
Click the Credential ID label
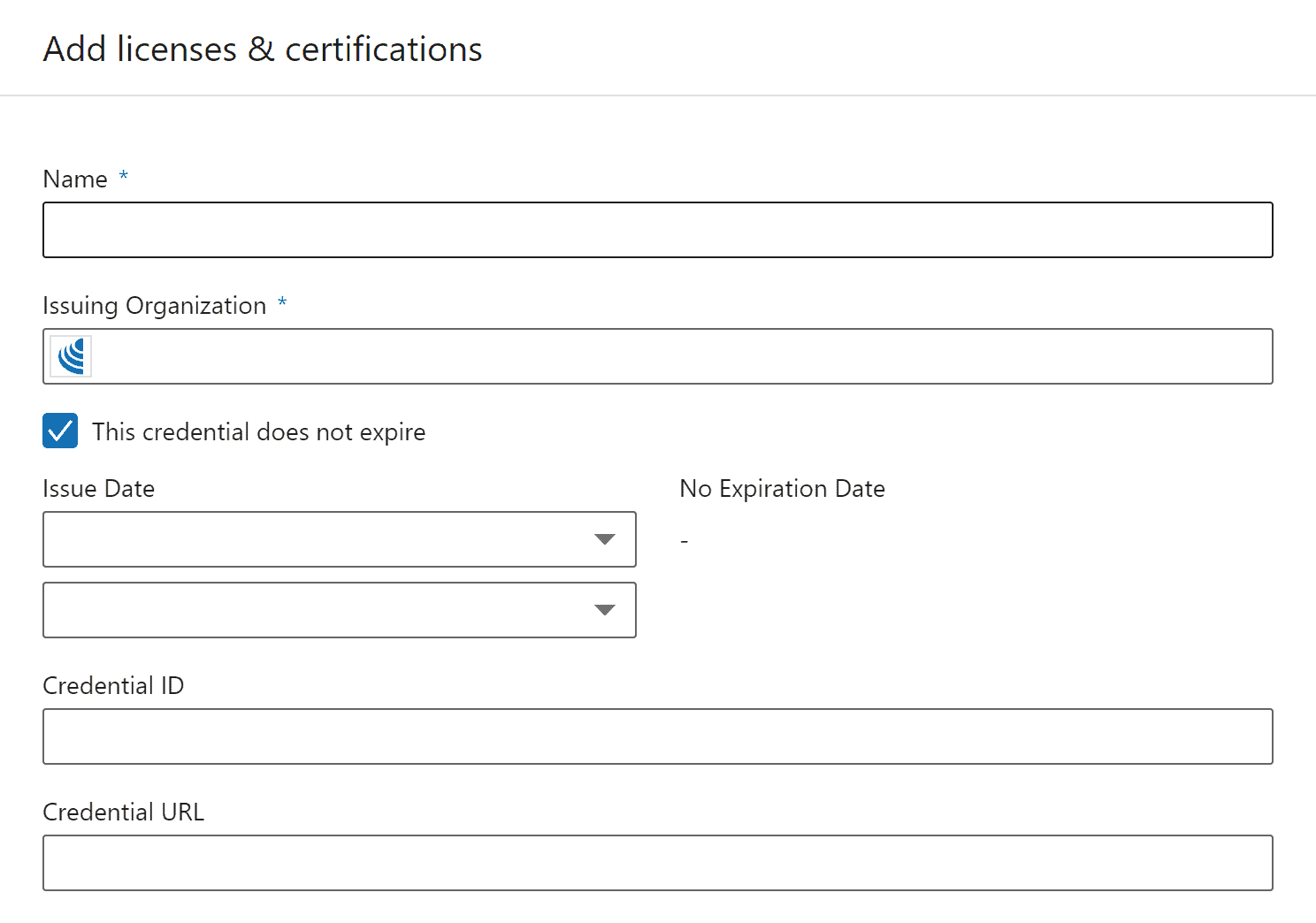[x=113, y=686]
